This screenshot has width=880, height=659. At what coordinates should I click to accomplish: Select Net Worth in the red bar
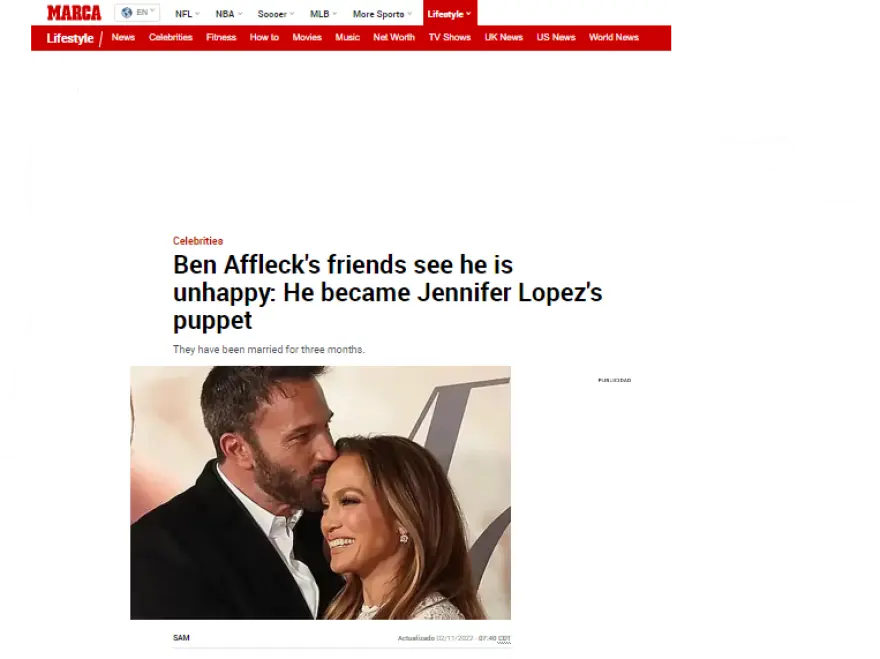point(394,37)
